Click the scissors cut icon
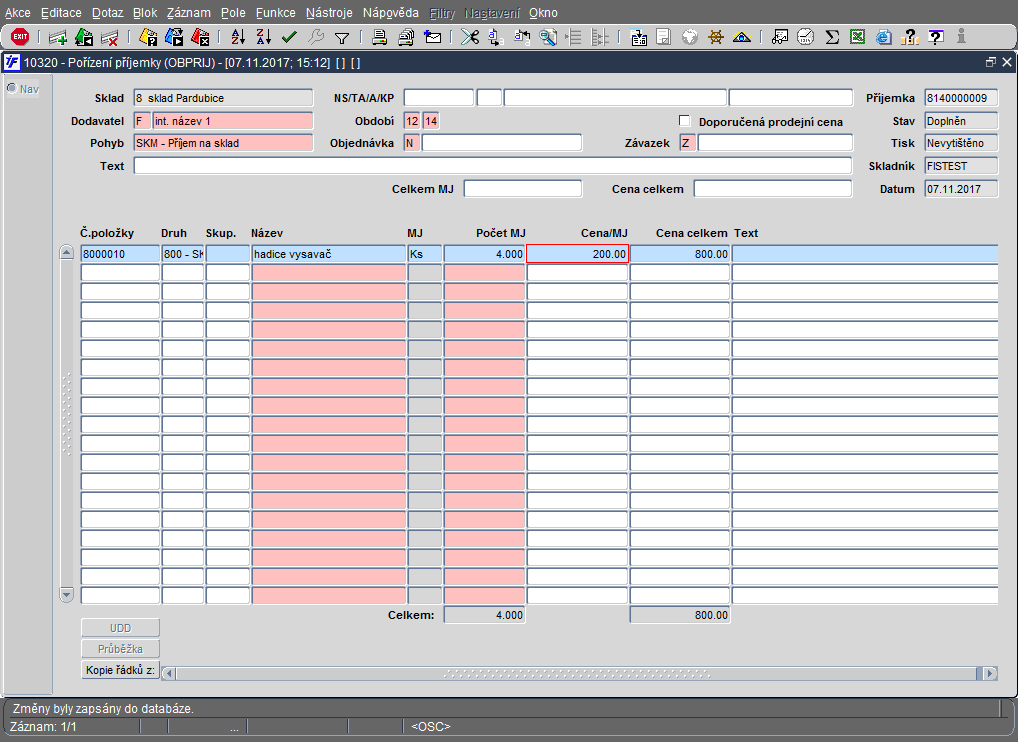1018x742 pixels. pos(470,38)
